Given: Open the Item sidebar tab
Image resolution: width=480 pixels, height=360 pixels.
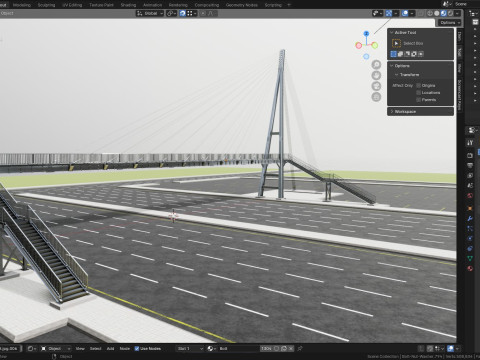Looking at the screenshot, I should coord(460,37).
